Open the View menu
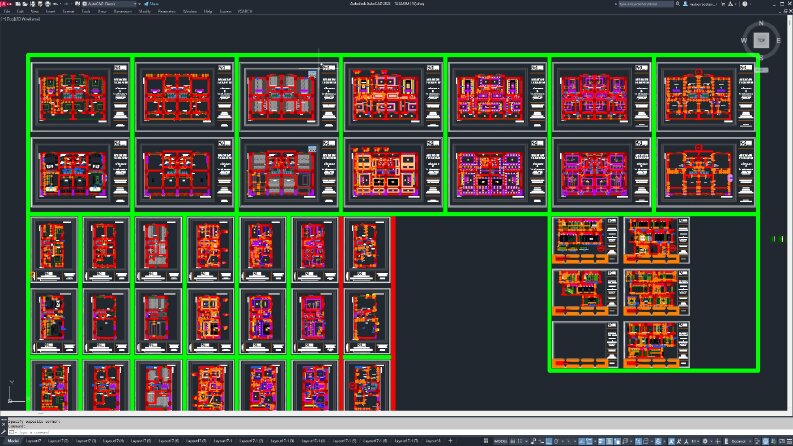 coord(35,11)
